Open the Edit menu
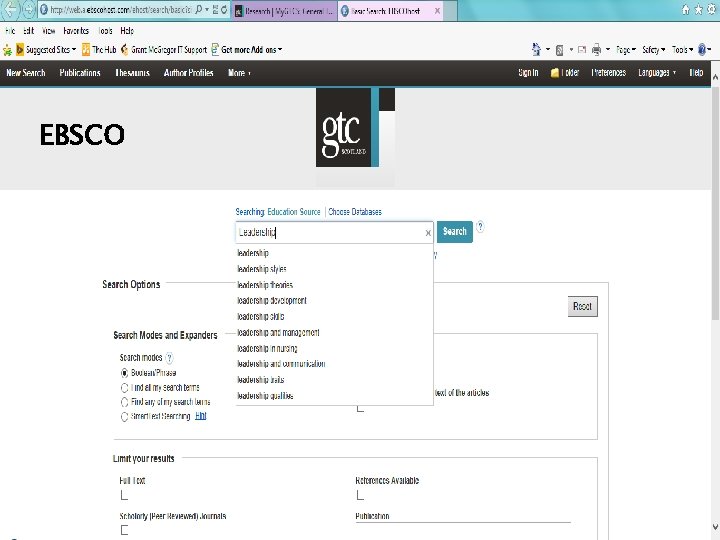720x540 pixels. click(28, 31)
